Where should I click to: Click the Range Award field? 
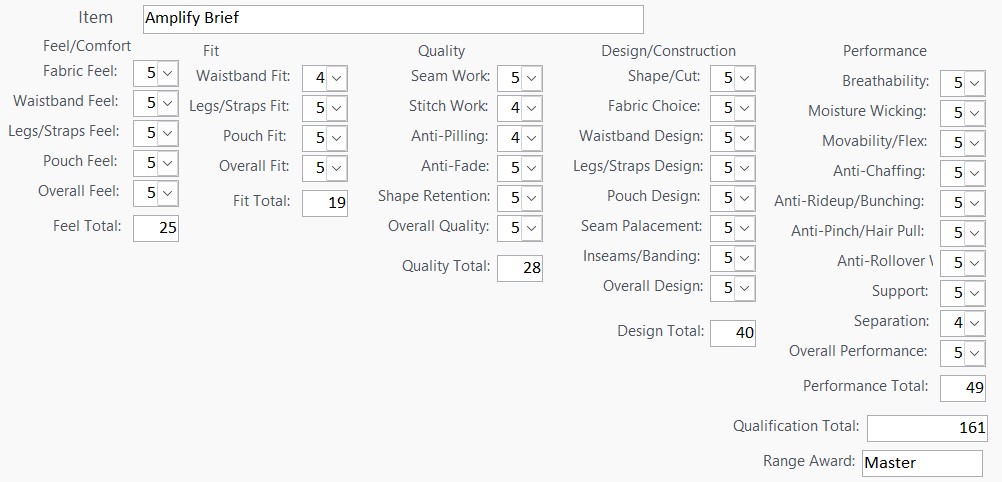[921, 463]
